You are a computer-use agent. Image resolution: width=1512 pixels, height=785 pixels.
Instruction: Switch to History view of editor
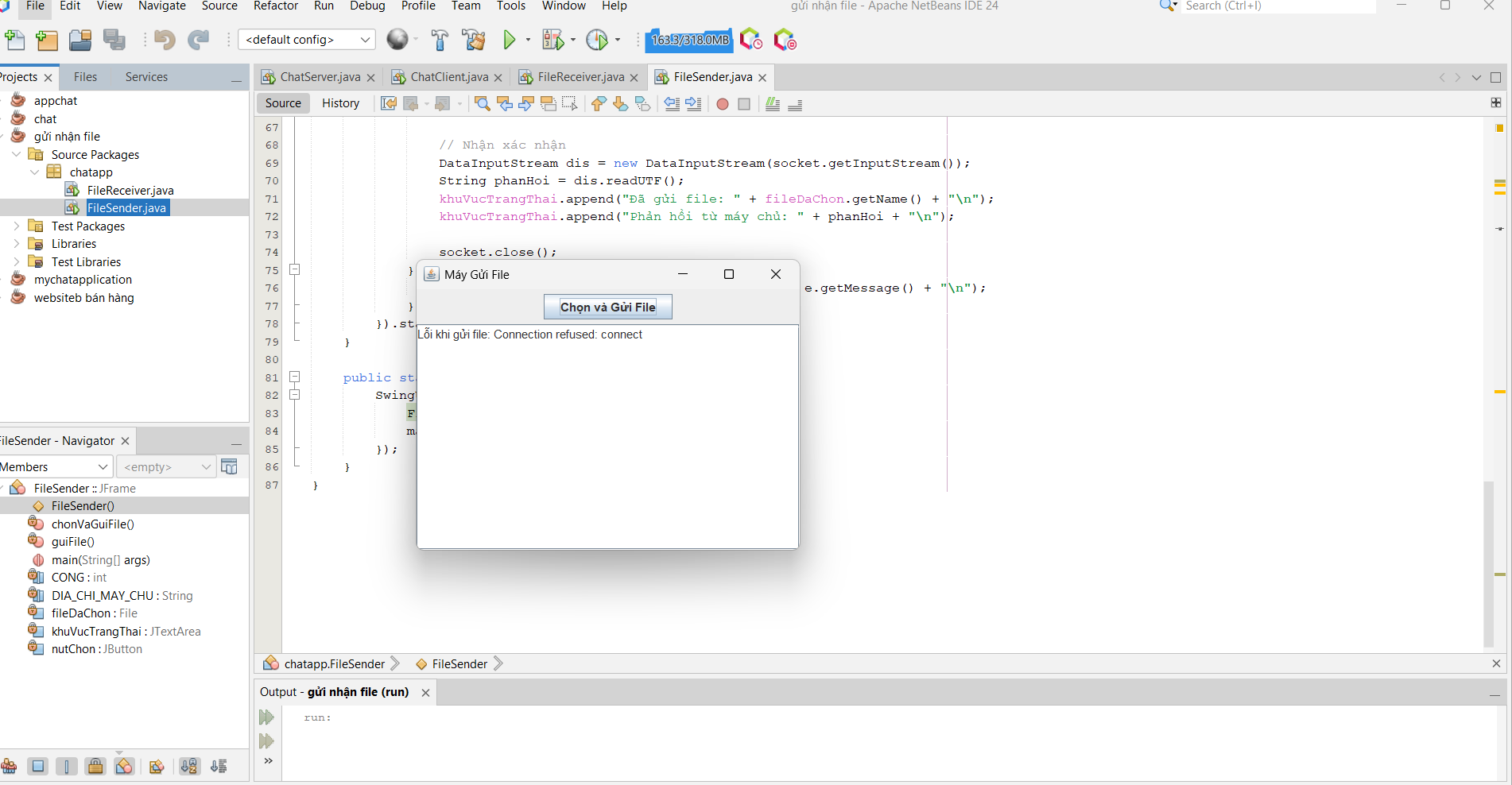pyautogui.click(x=340, y=103)
